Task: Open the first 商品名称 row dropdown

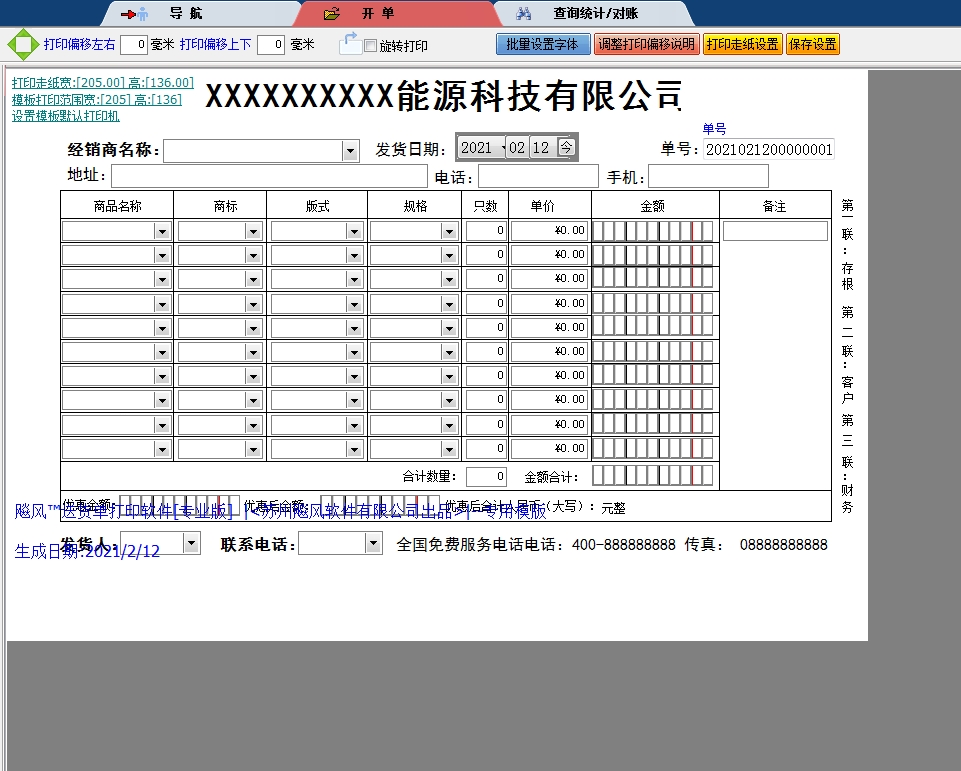Action: pos(160,230)
